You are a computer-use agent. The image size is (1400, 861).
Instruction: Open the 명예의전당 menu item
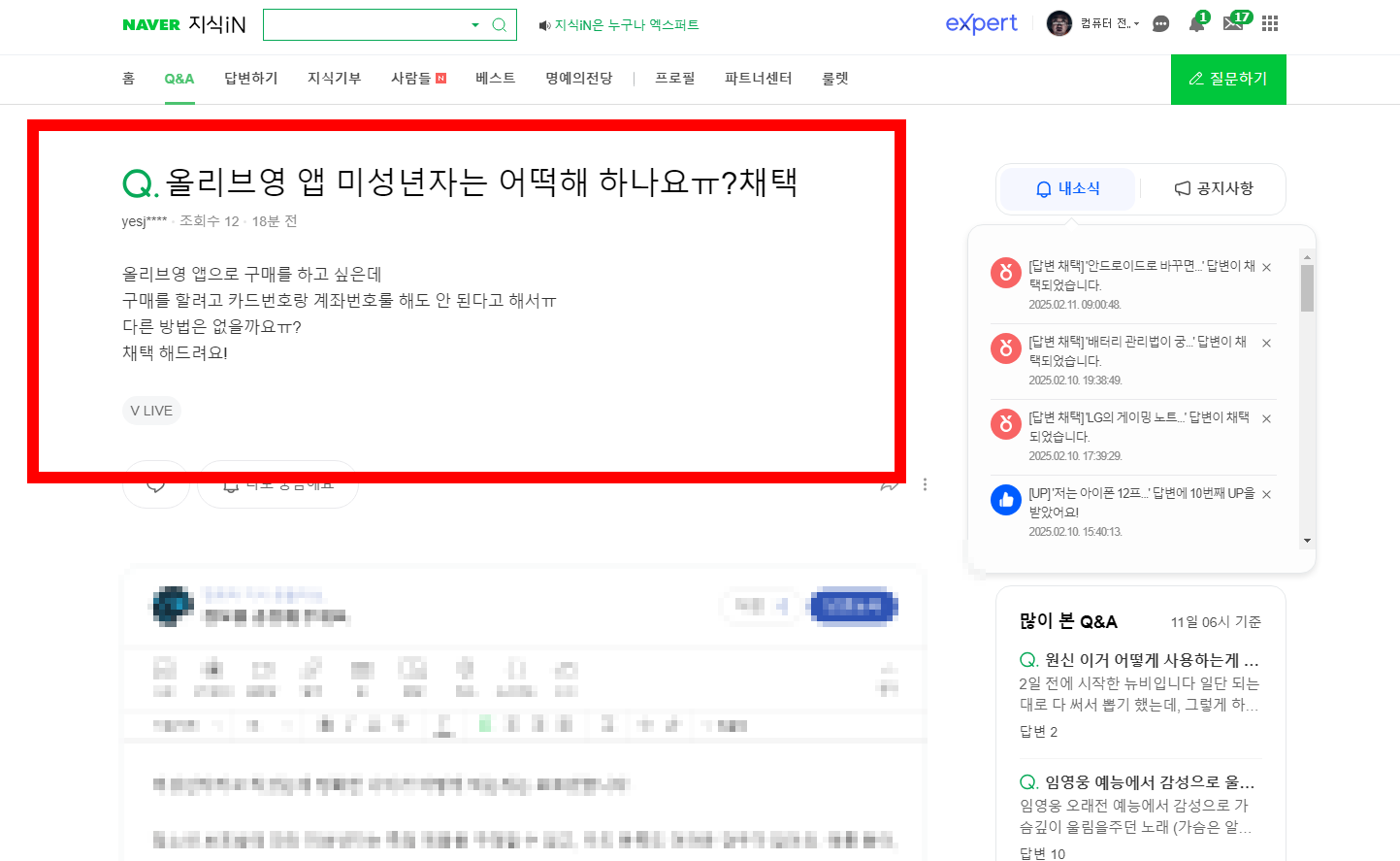[x=579, y=79]
